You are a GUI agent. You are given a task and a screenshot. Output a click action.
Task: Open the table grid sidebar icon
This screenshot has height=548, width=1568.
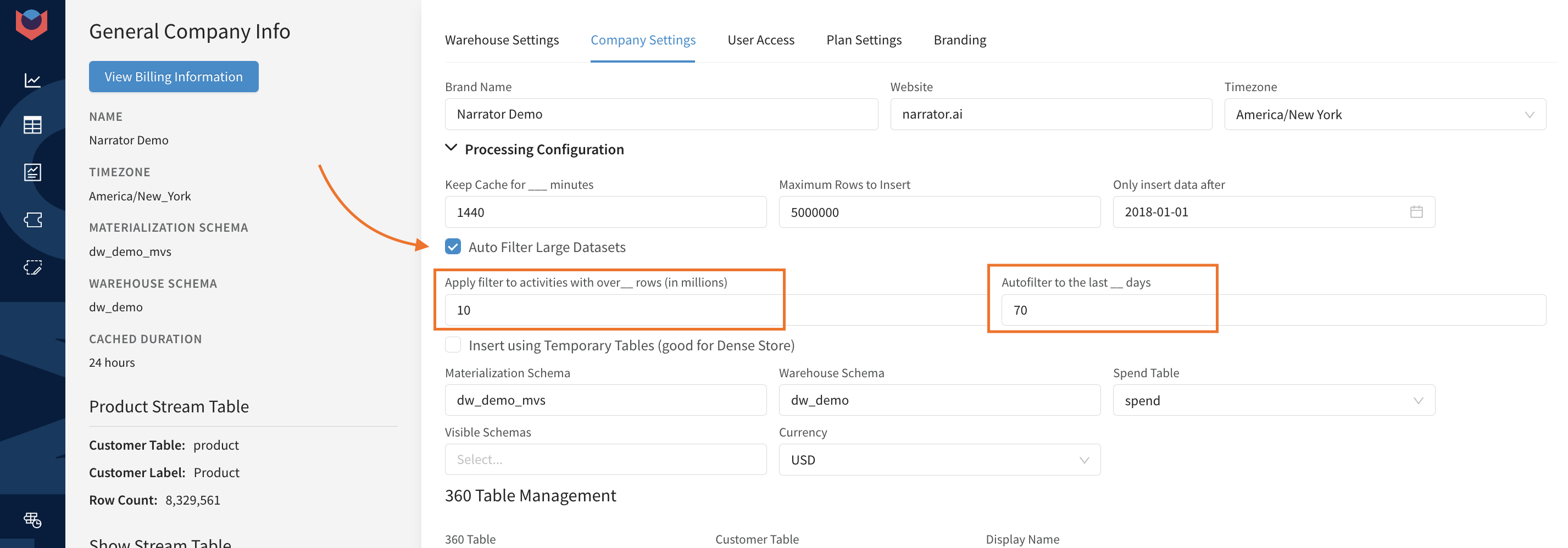click(32, 125)
